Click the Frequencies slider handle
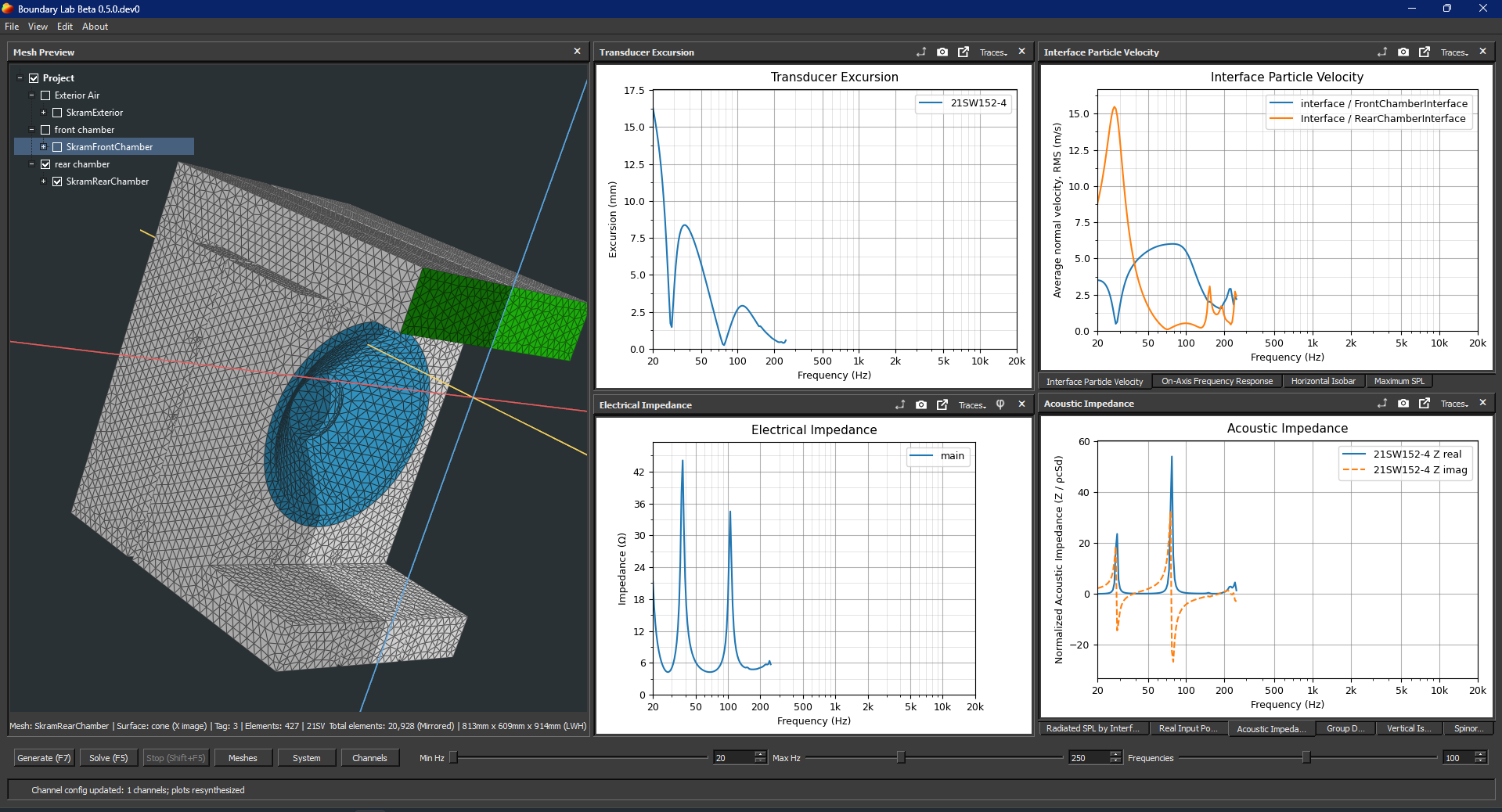The image size is (1502, 812). (x=1306, y=757)
